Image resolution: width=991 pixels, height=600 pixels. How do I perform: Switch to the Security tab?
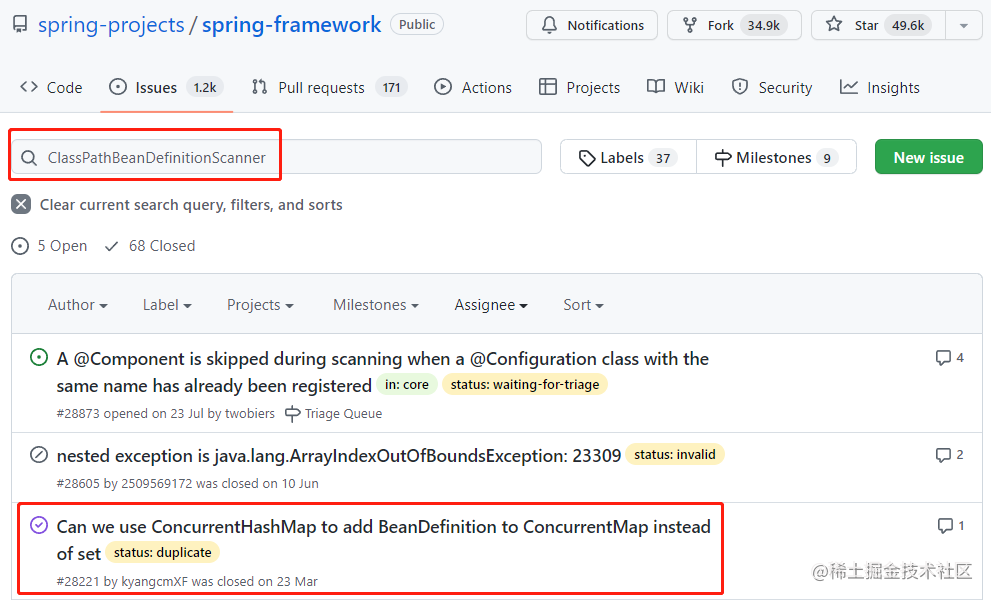coord(772,87)
